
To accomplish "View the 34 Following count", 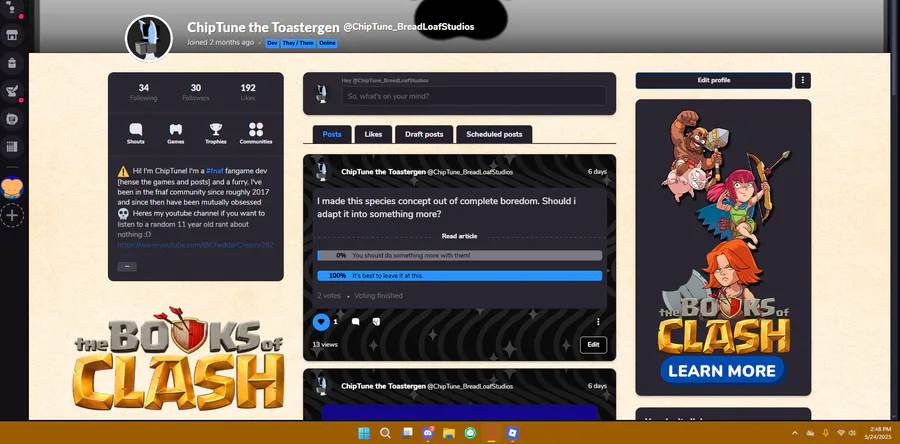I will point(143,92).
